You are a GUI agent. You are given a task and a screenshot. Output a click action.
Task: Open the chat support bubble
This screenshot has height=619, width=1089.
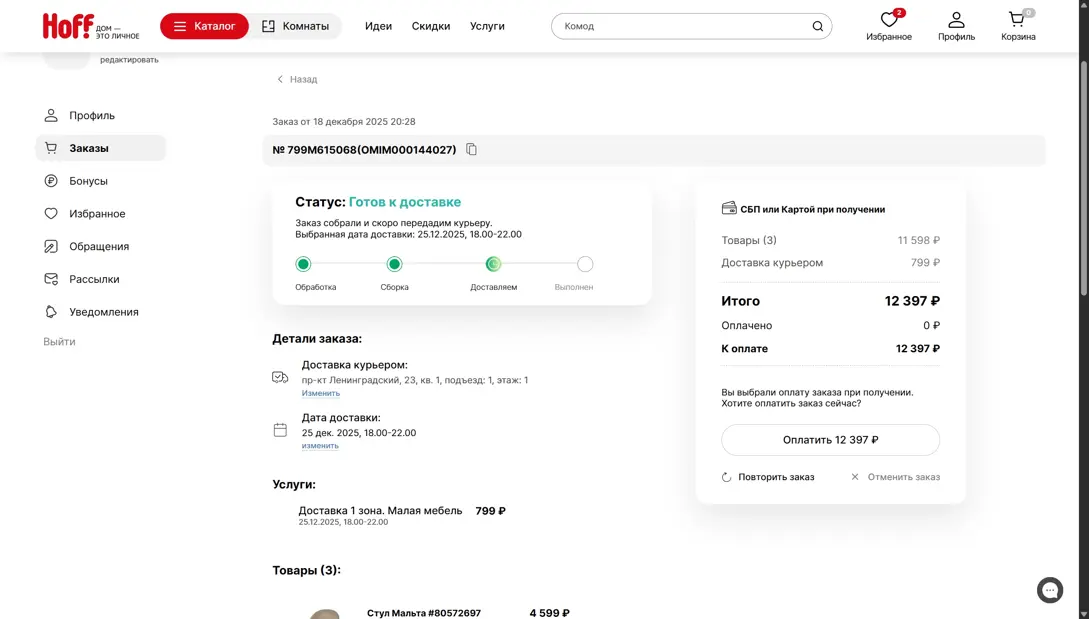point(1049,590)
